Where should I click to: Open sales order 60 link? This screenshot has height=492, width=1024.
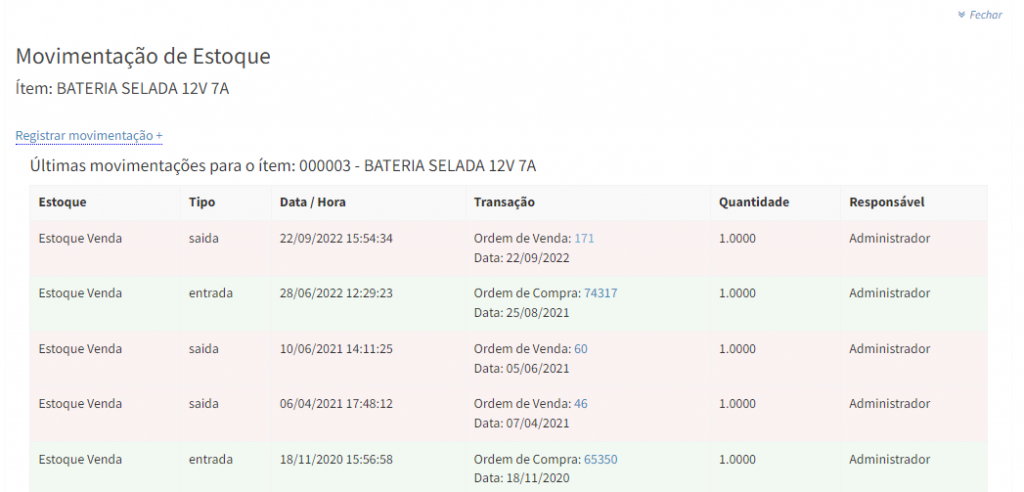pos(580,349)
